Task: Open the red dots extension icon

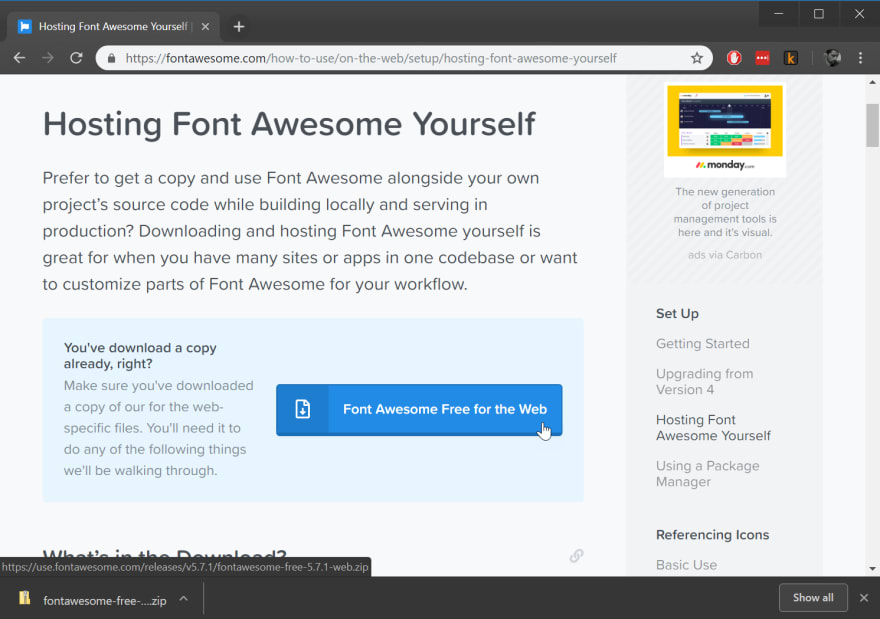Action: pos(762,58)
